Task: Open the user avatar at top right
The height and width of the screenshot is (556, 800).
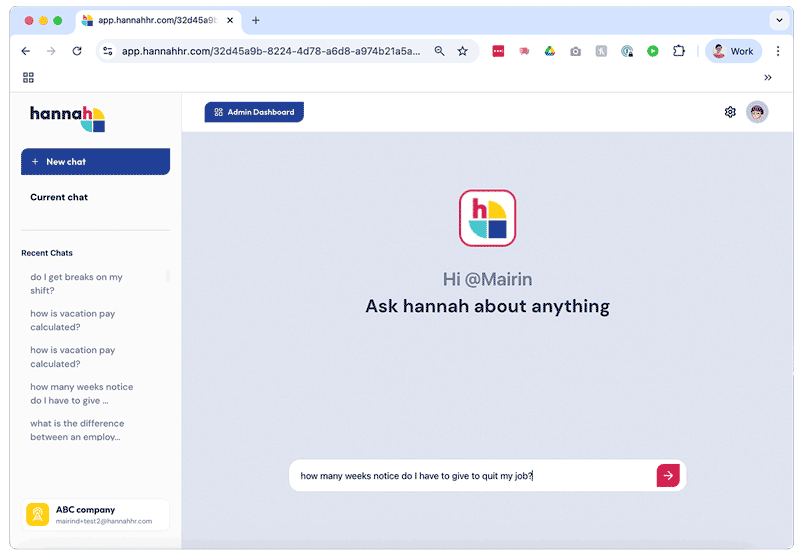Action: (757, 112)
